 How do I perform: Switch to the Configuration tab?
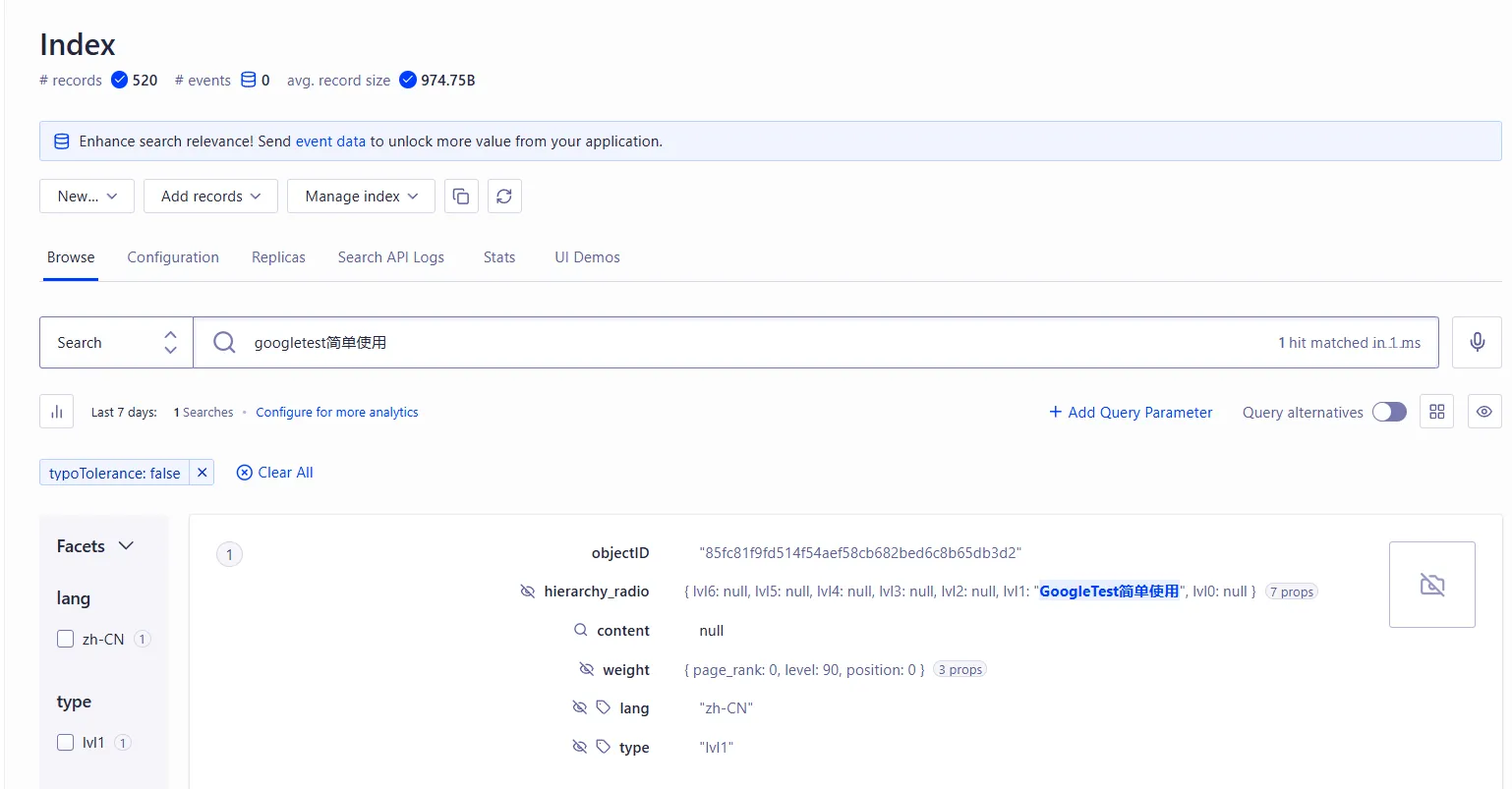coord(173,257)
